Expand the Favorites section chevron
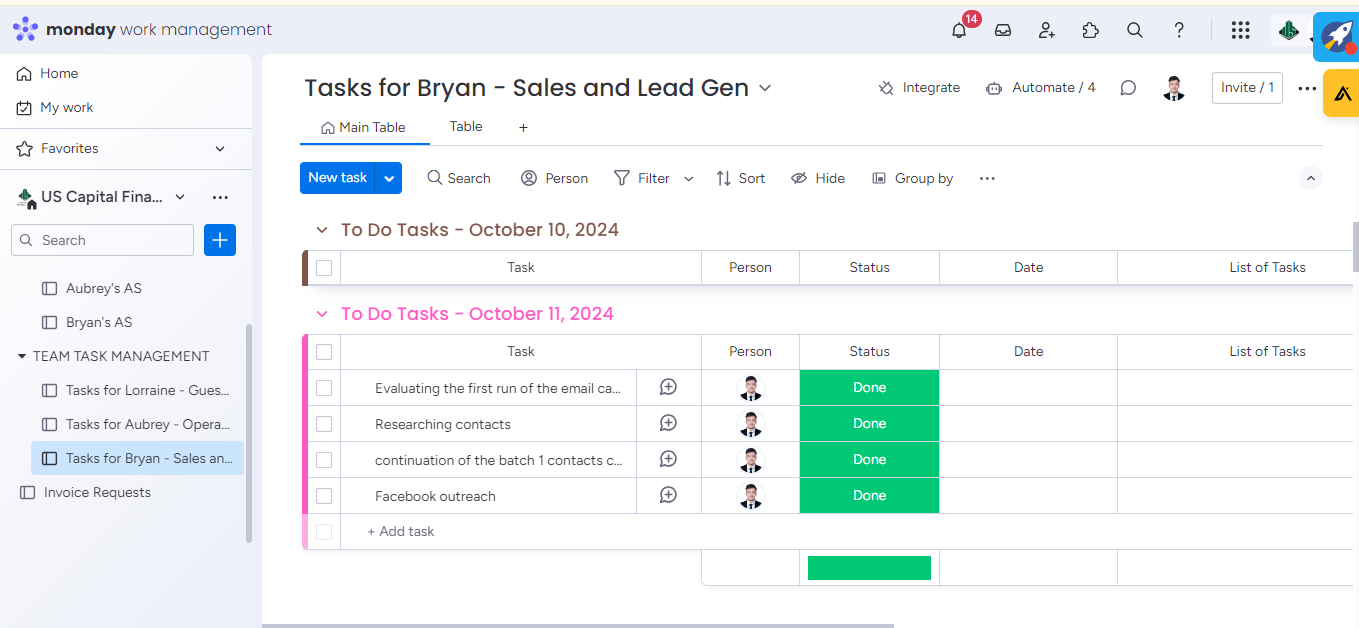The height and width of the screenshot is (628, 1359). coord(220,149)
